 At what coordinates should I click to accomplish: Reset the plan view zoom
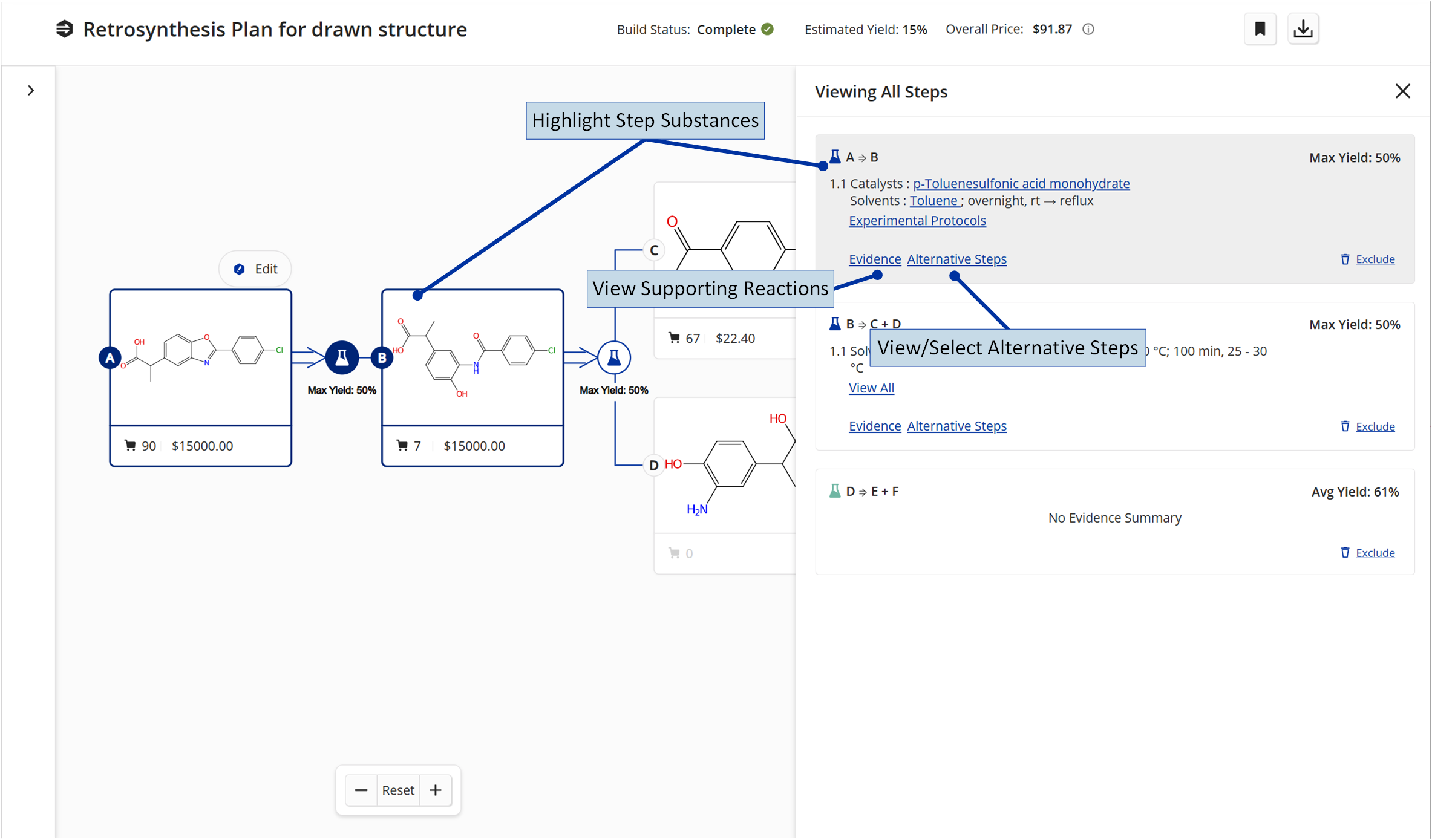pos(398,790)
